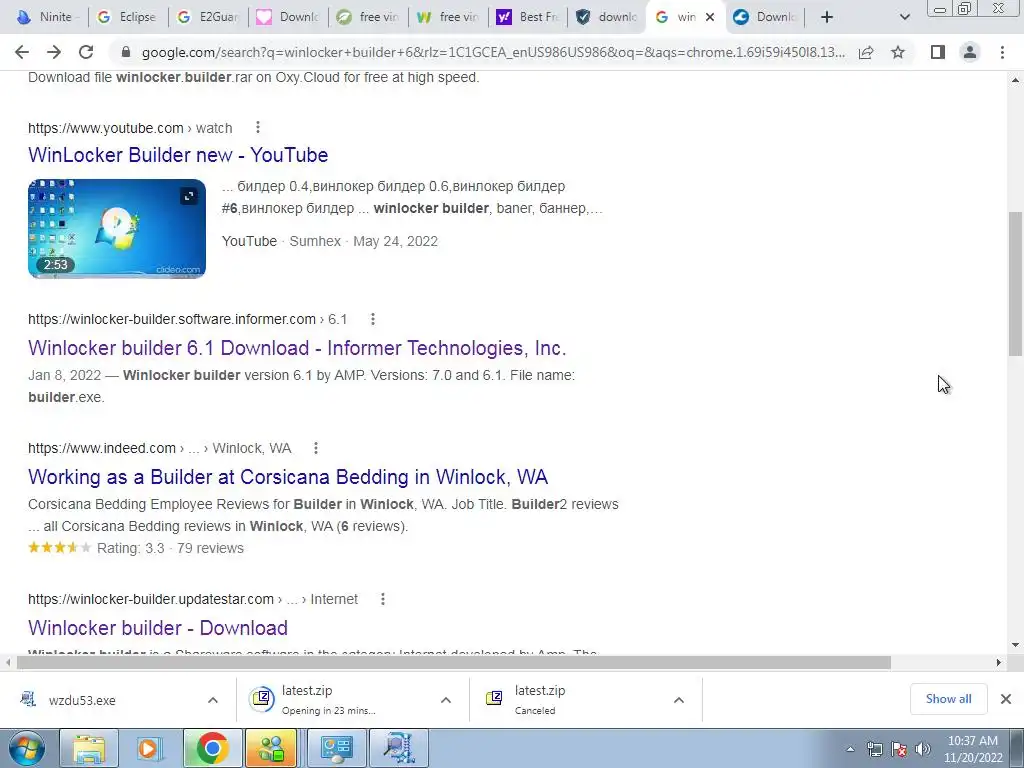This screenshot has height=768, width=1024.
Task: Close the active winlocker search tab
Action: click(710, 17)
